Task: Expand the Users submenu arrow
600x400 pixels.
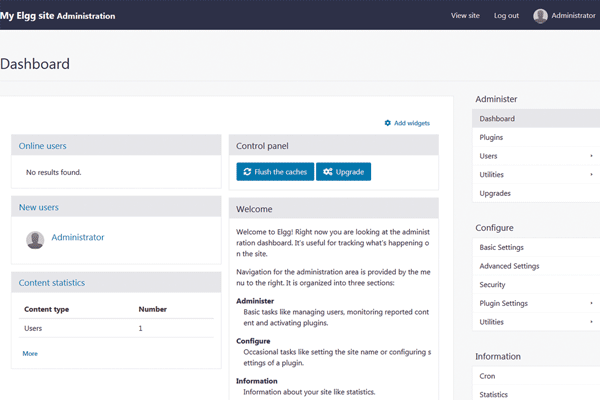Action: coord(591,156)
